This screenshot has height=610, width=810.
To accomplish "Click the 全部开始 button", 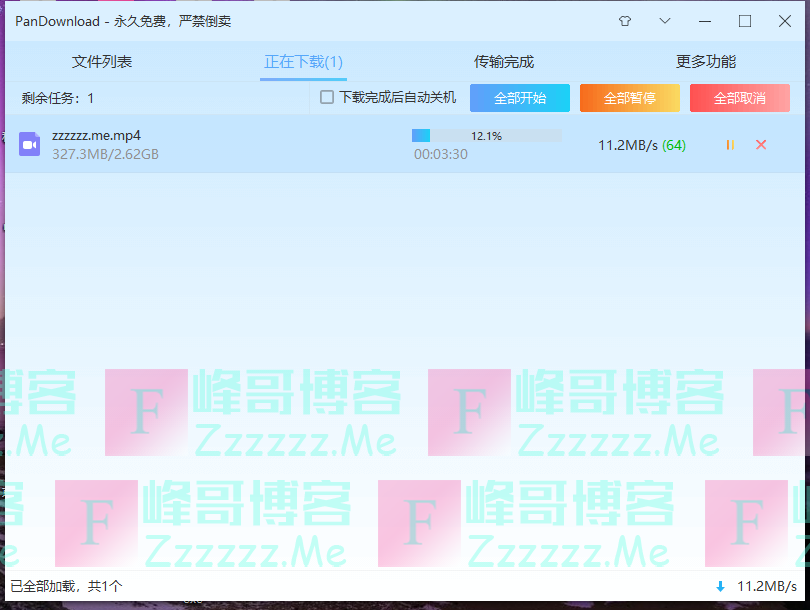I will coord(519,98).
